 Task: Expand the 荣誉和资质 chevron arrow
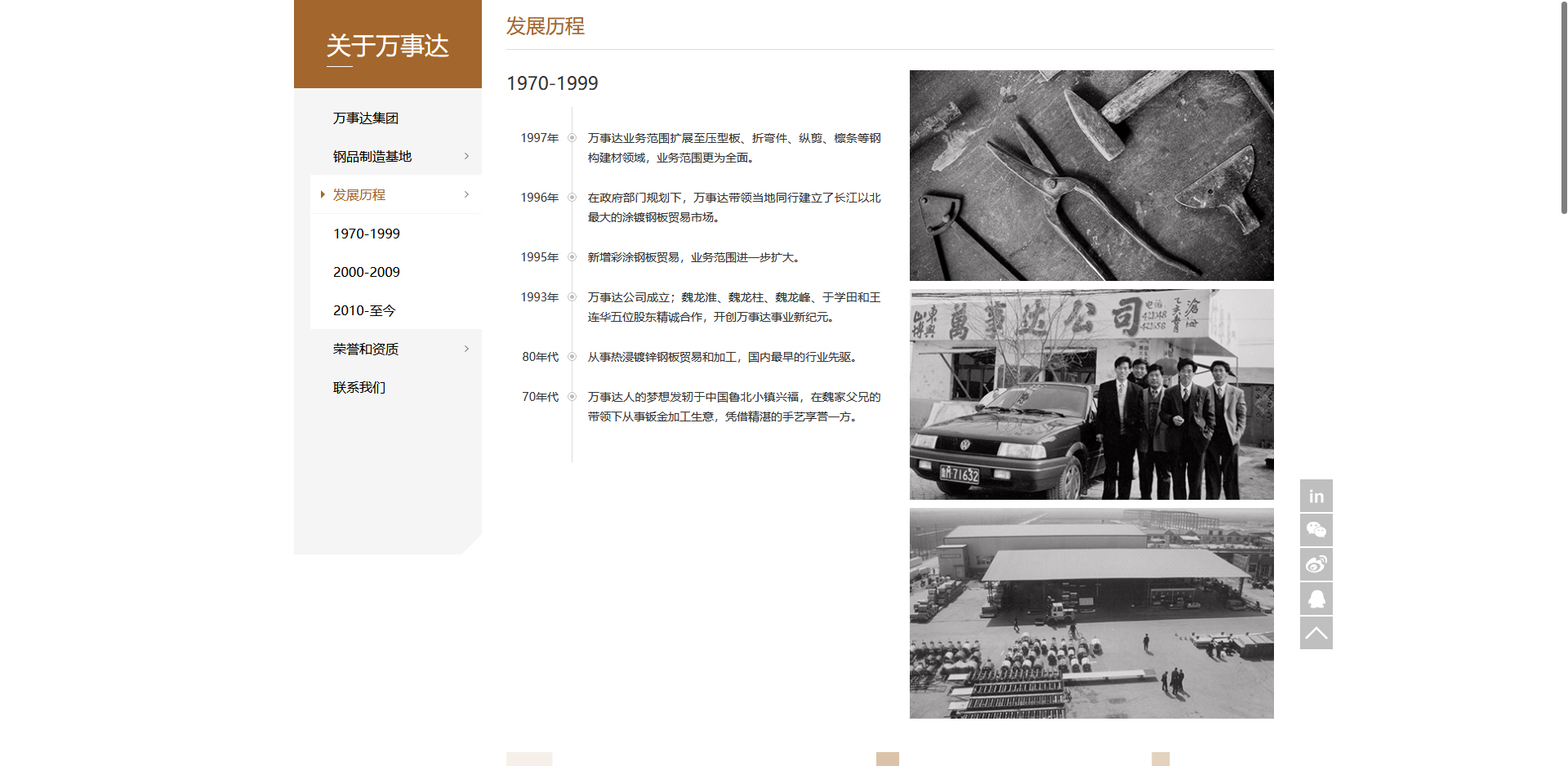[x=466, y=349]
